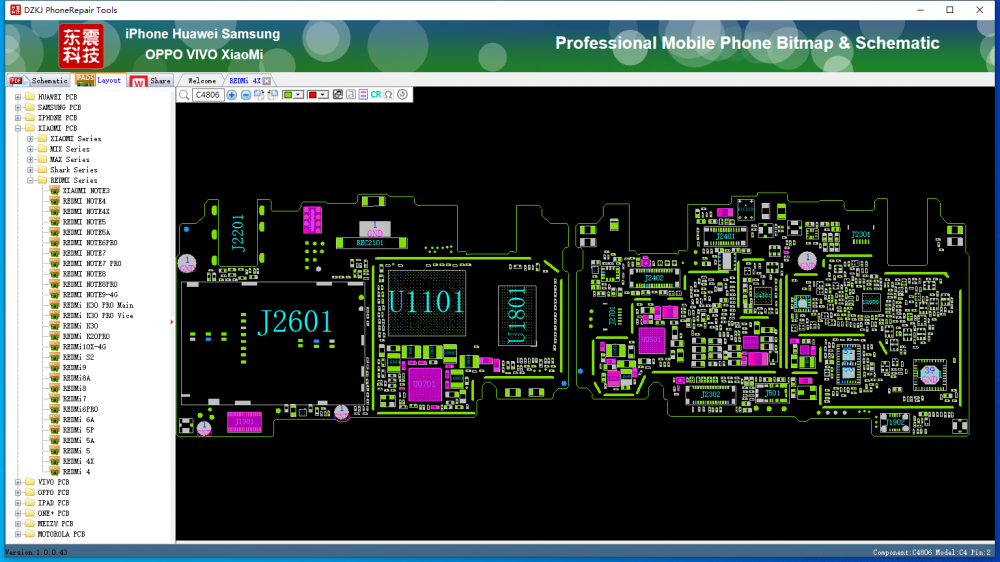Click the J2601 connector on the board
Viewport: 1000px width, 562px height.
273,343
